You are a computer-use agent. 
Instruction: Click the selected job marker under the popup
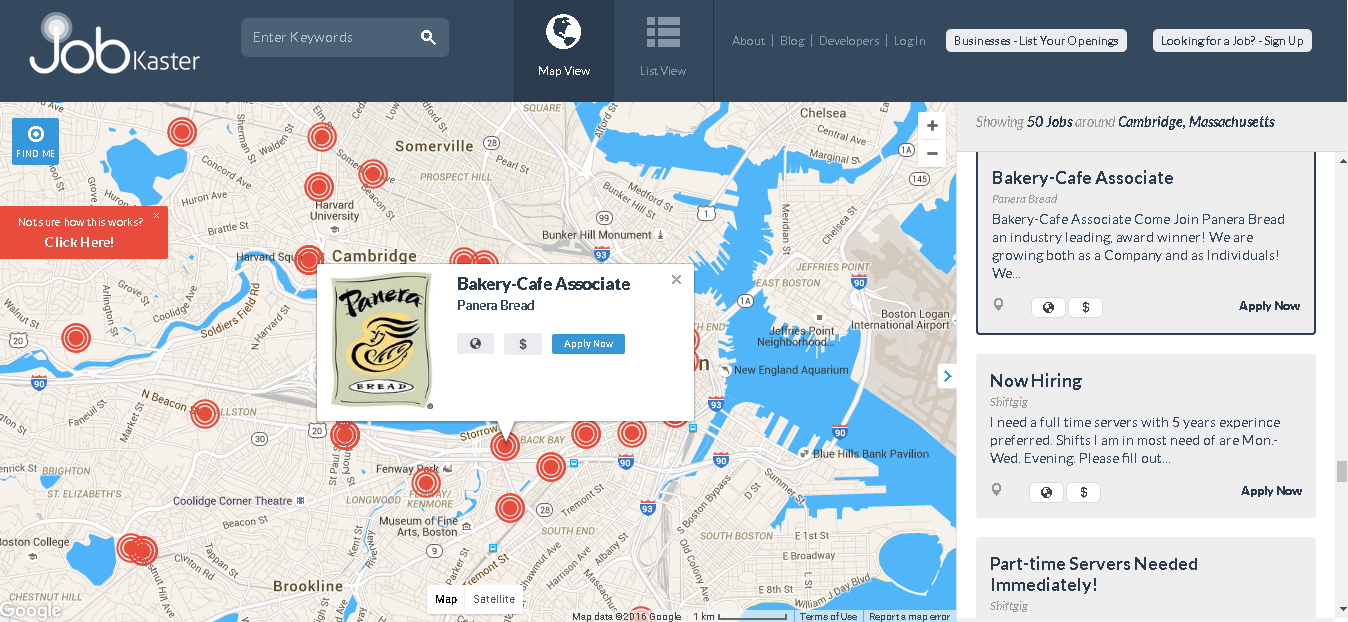(x=505, y=446)
